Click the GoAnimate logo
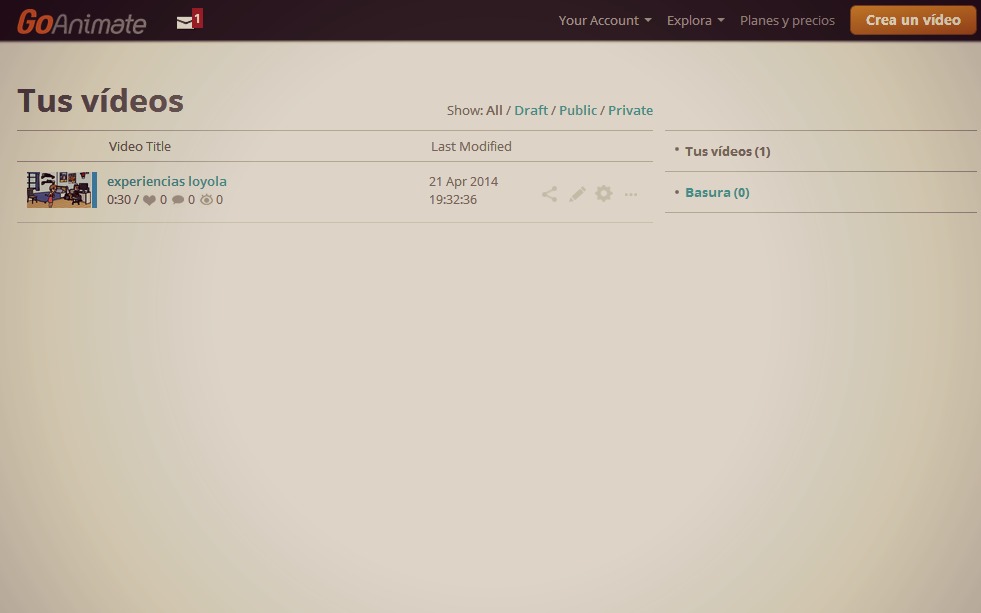The image size is (981, 613). coord(81,21)
